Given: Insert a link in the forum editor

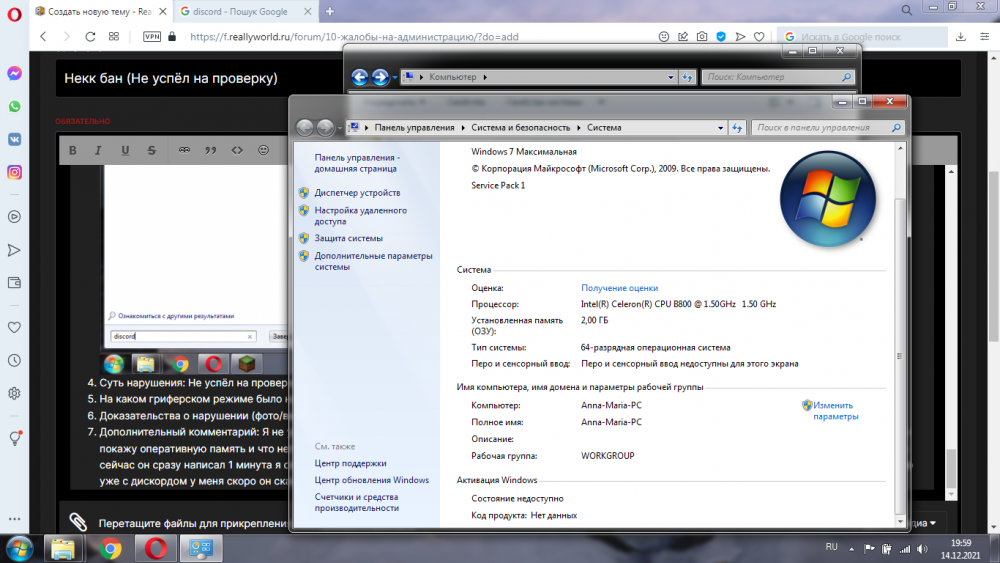Looking at the screenshot, I should click(x=184, y=150).
